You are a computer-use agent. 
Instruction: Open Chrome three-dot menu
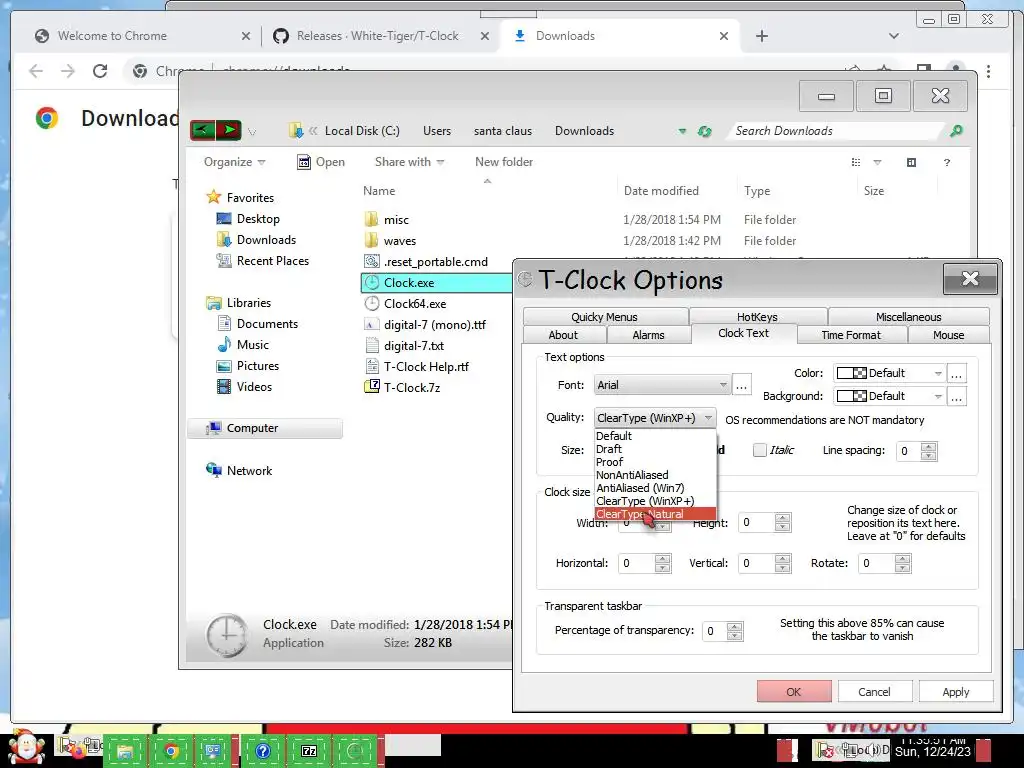click(x=988, y=71)
